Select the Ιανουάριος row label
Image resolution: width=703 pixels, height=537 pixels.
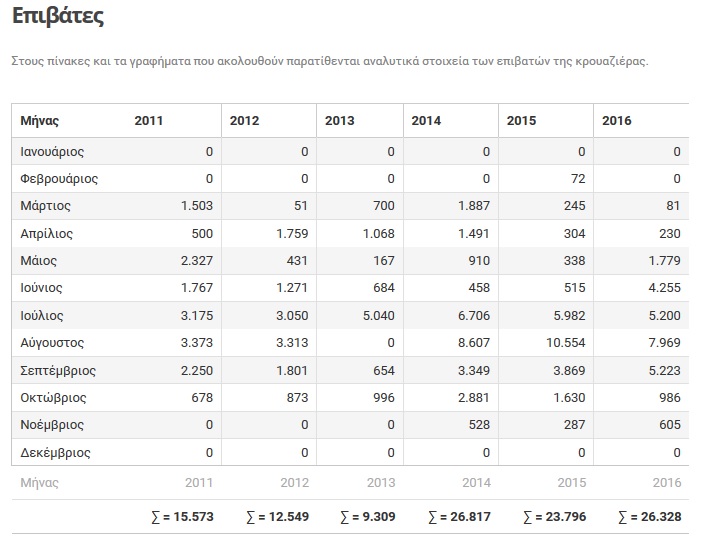52,152
